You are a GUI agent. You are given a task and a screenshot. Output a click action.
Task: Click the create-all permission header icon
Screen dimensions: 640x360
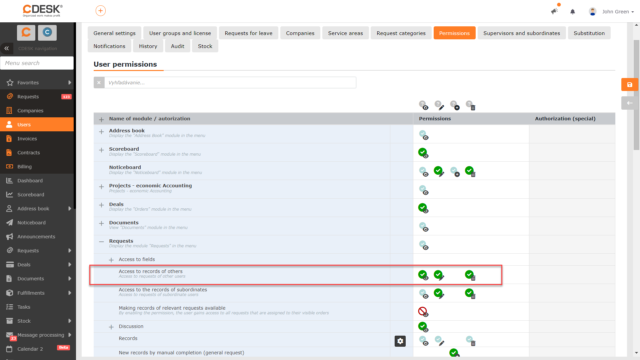coord(455,105)
